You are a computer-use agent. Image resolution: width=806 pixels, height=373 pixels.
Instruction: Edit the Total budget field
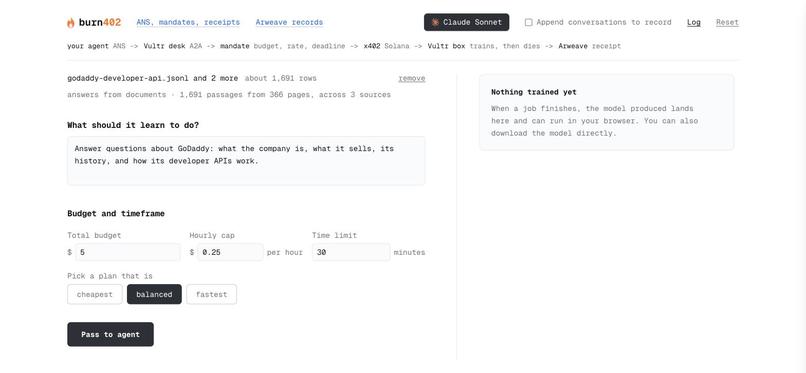tap(128, 252)
